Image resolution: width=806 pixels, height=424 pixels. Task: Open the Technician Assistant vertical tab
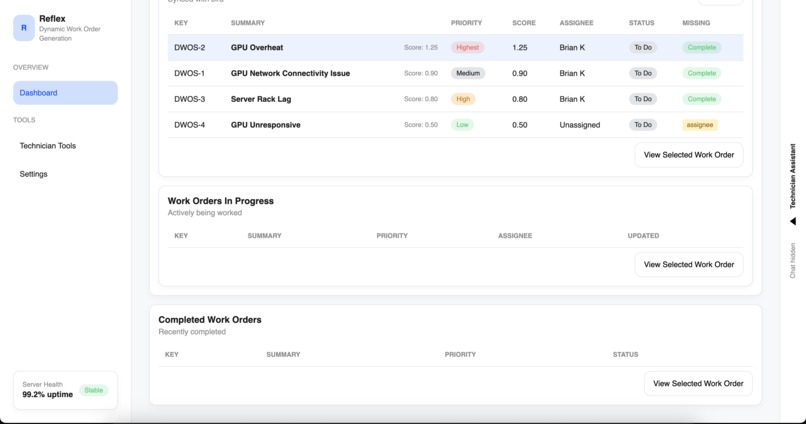(793, 176)
